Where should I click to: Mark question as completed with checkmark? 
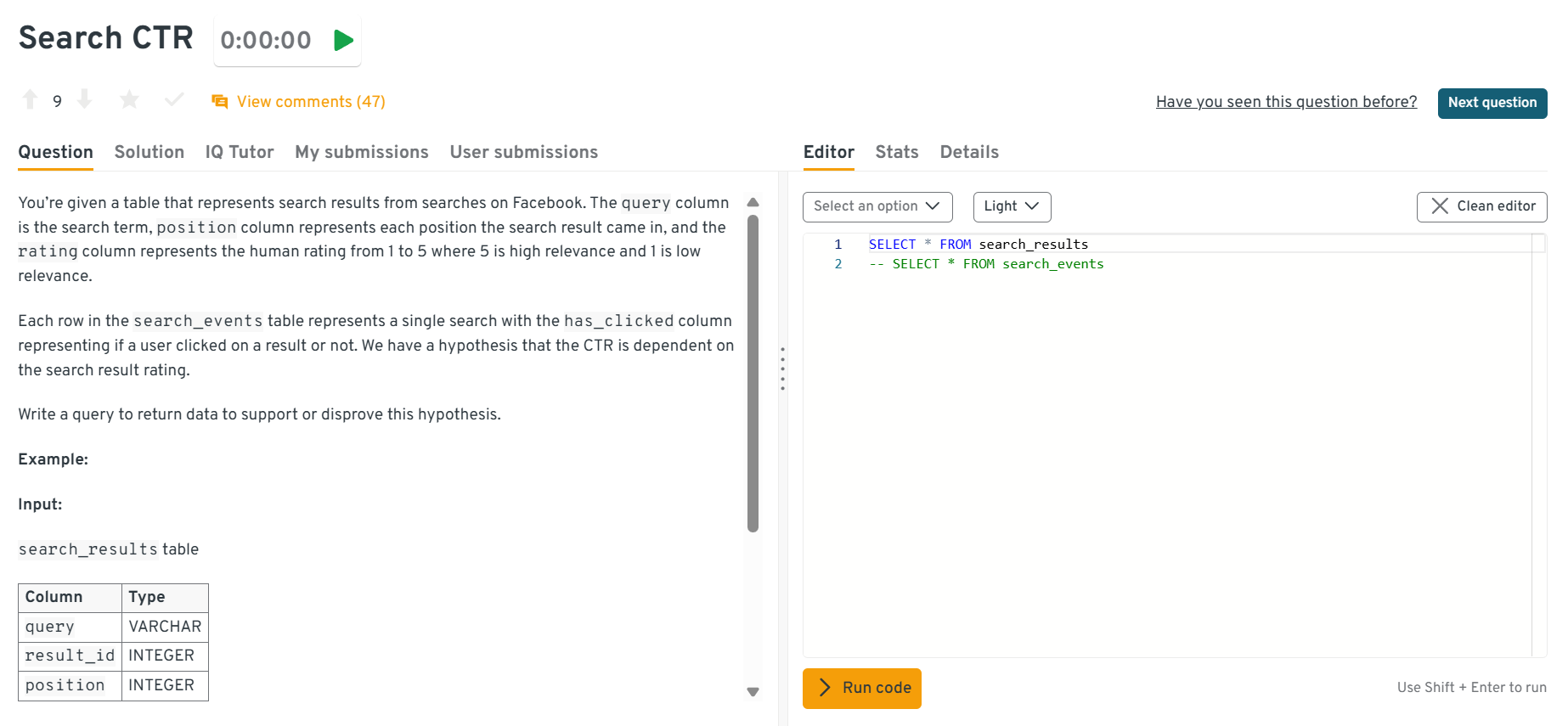click(174, 100)
